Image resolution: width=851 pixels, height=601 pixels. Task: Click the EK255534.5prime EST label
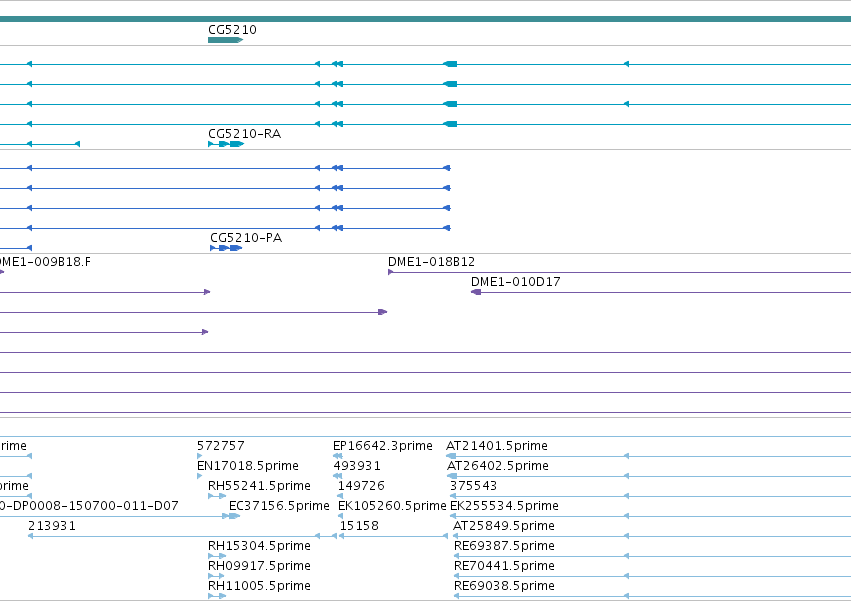coord(504,506)
